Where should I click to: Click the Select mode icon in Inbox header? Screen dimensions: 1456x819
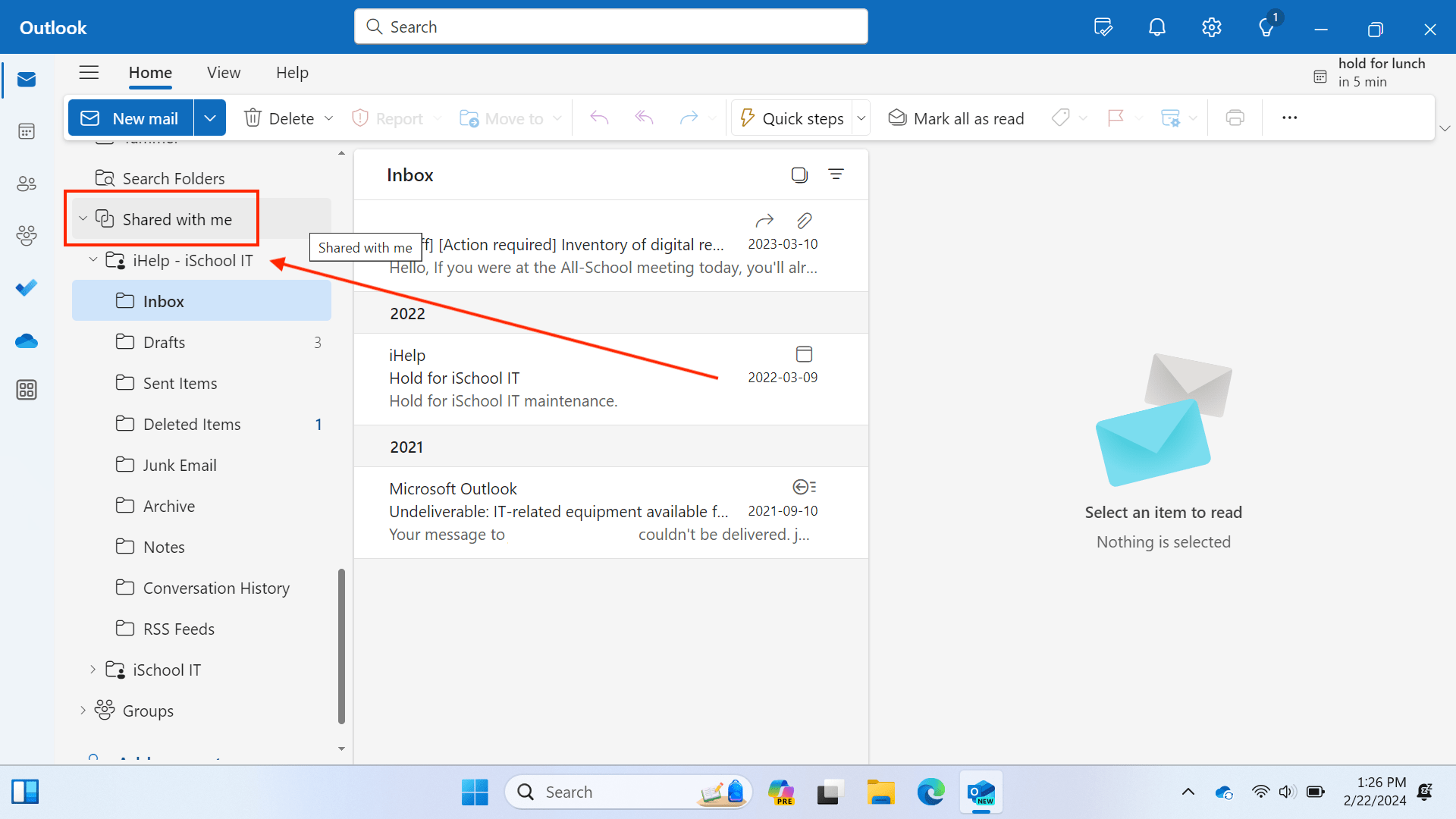click(799, 175)
